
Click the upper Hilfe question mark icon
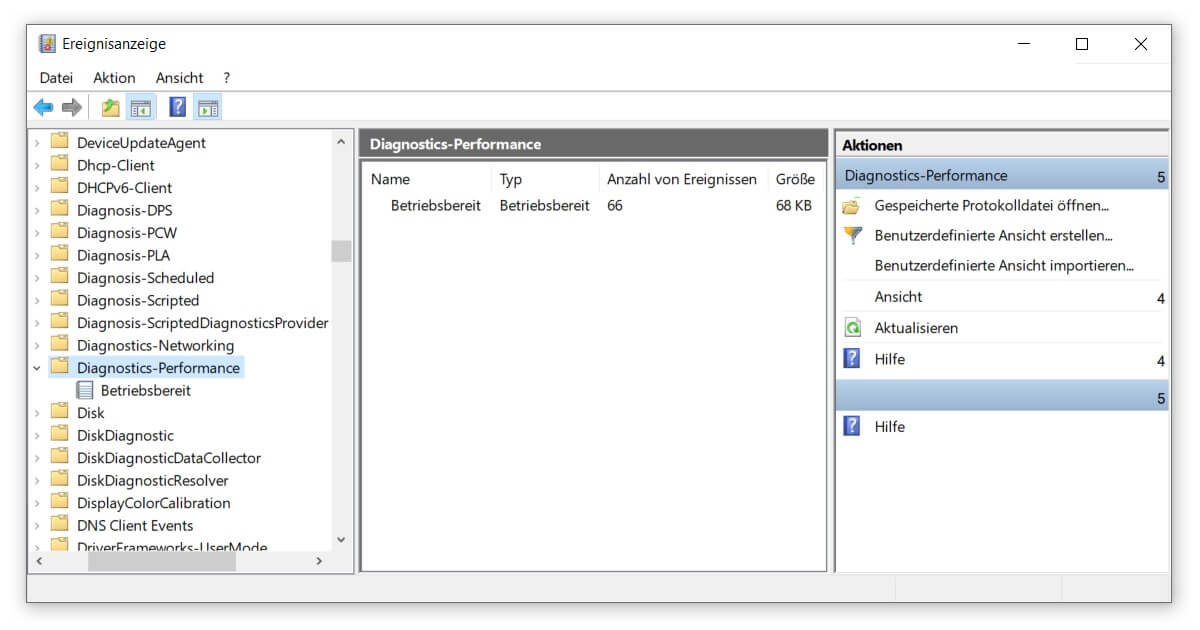[x=852, y=359]
